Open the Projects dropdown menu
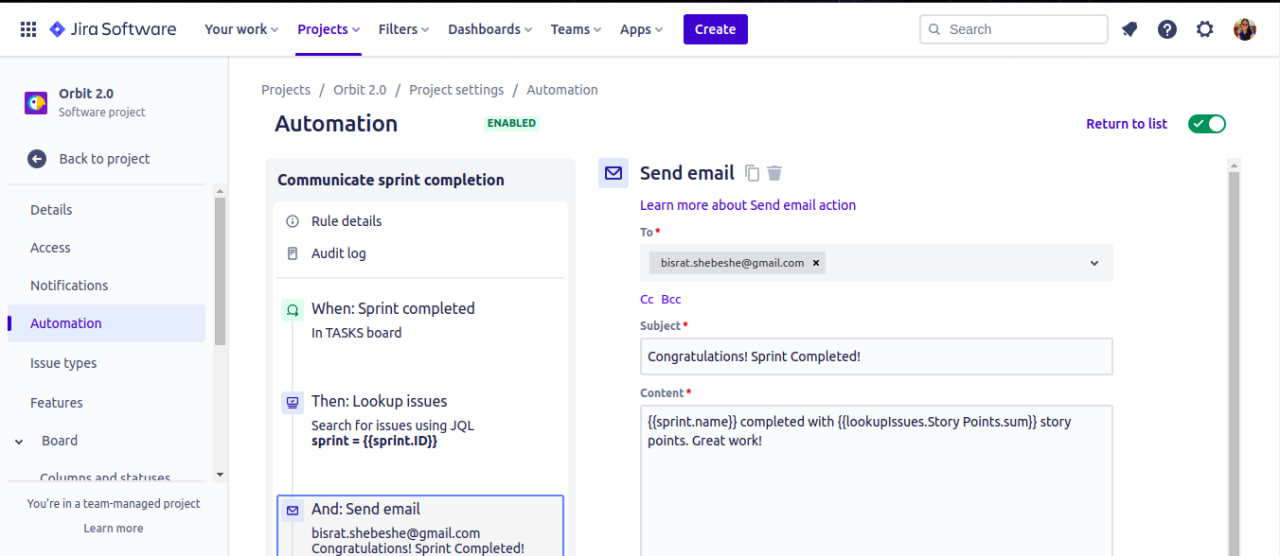Image resolution: width=1280 pixels, height=556 pixels. click(329, 29)
